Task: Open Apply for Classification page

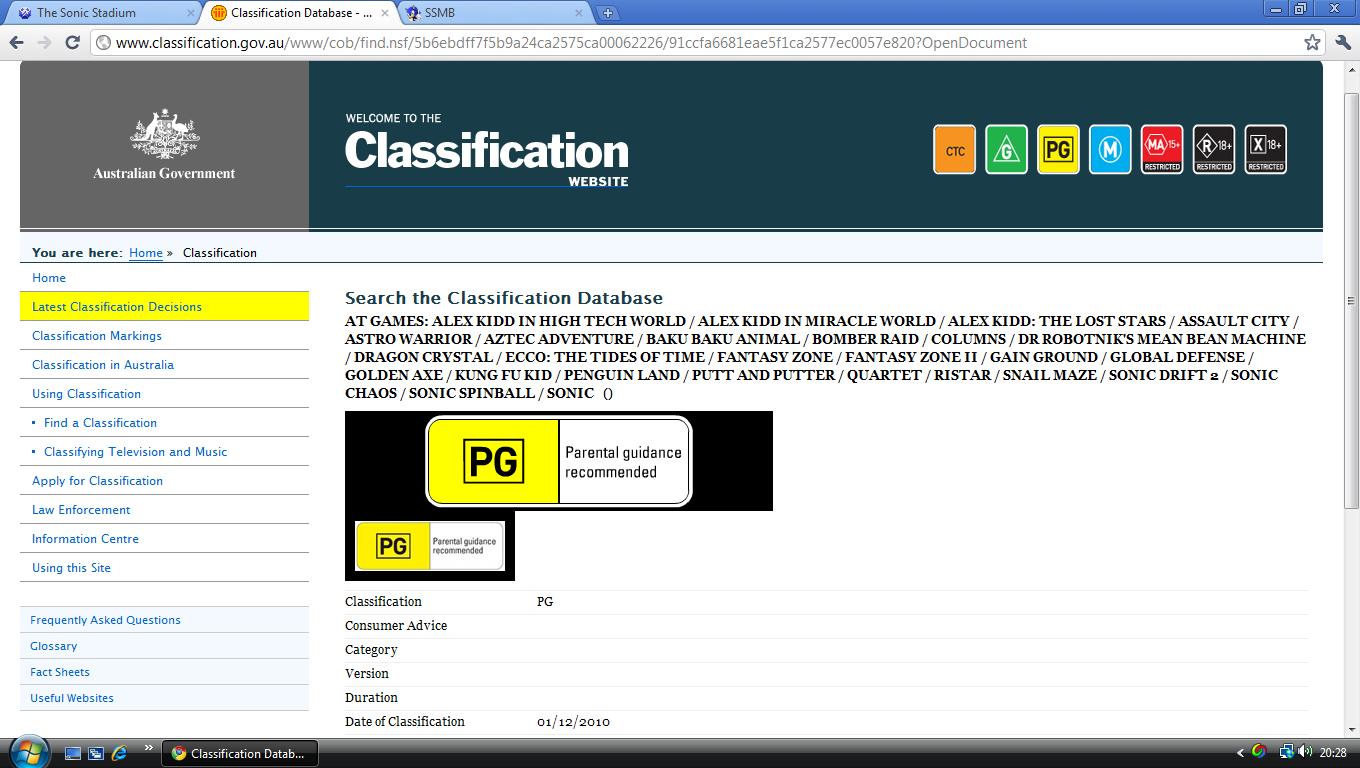Action: pyautogui.click(x=97, y=481)
